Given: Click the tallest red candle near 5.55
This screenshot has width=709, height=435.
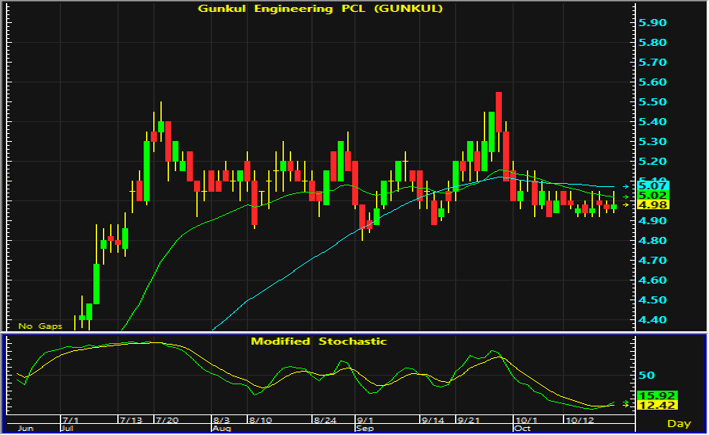Looking at the screenshot, I should [x=498, y=112].
